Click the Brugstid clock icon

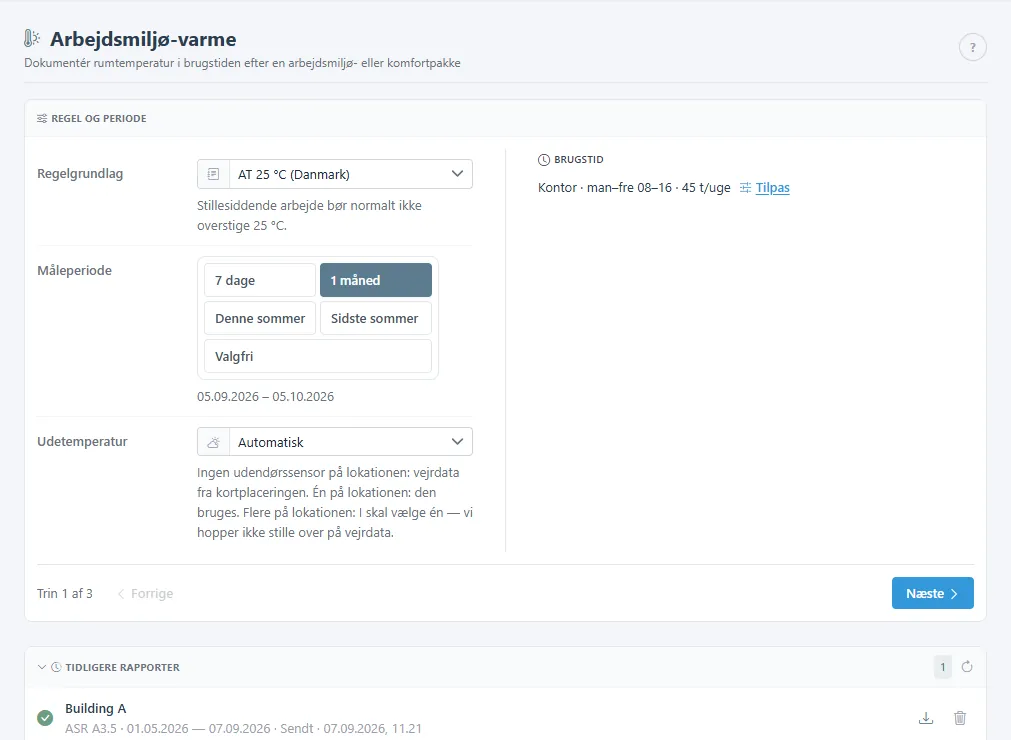[x=544, y=160]
